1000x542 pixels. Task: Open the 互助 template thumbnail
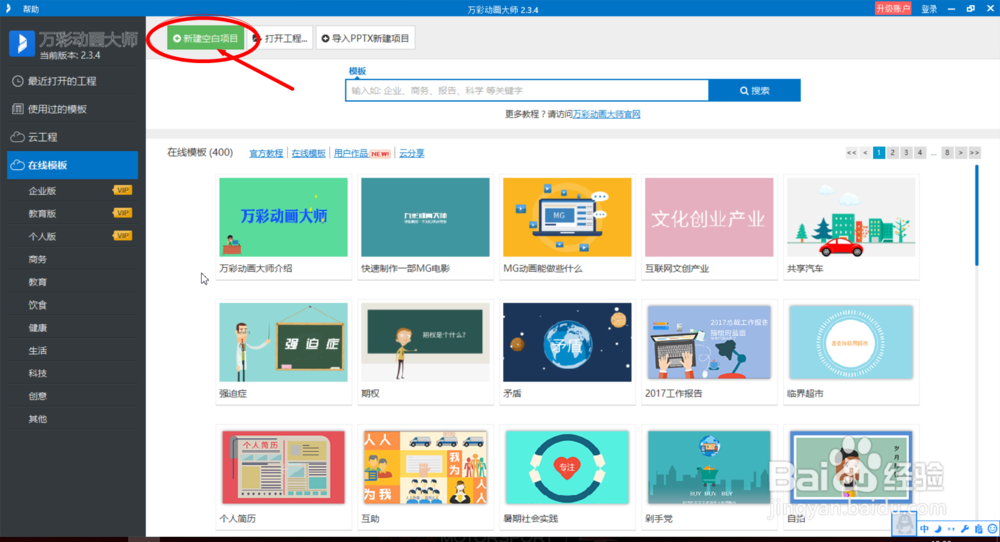tap(425, 467)
